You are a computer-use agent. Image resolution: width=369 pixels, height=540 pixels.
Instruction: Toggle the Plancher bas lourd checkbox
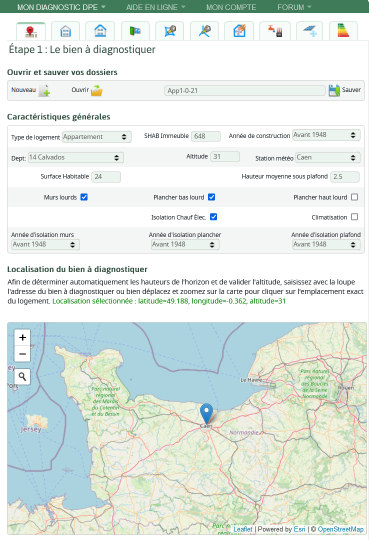tap(212, 197)
